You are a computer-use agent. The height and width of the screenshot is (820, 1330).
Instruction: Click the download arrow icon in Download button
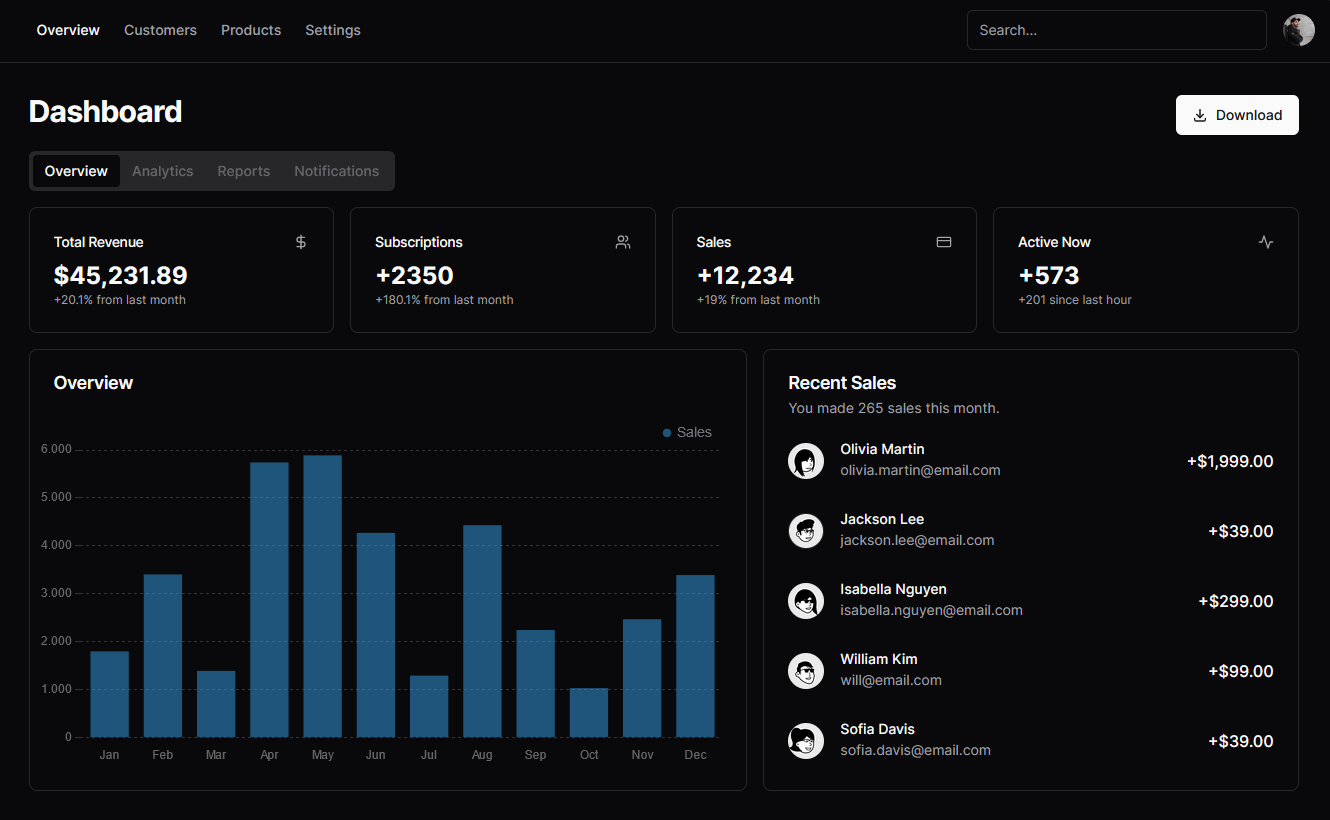pyautogui.click(x=1199, y=115)
